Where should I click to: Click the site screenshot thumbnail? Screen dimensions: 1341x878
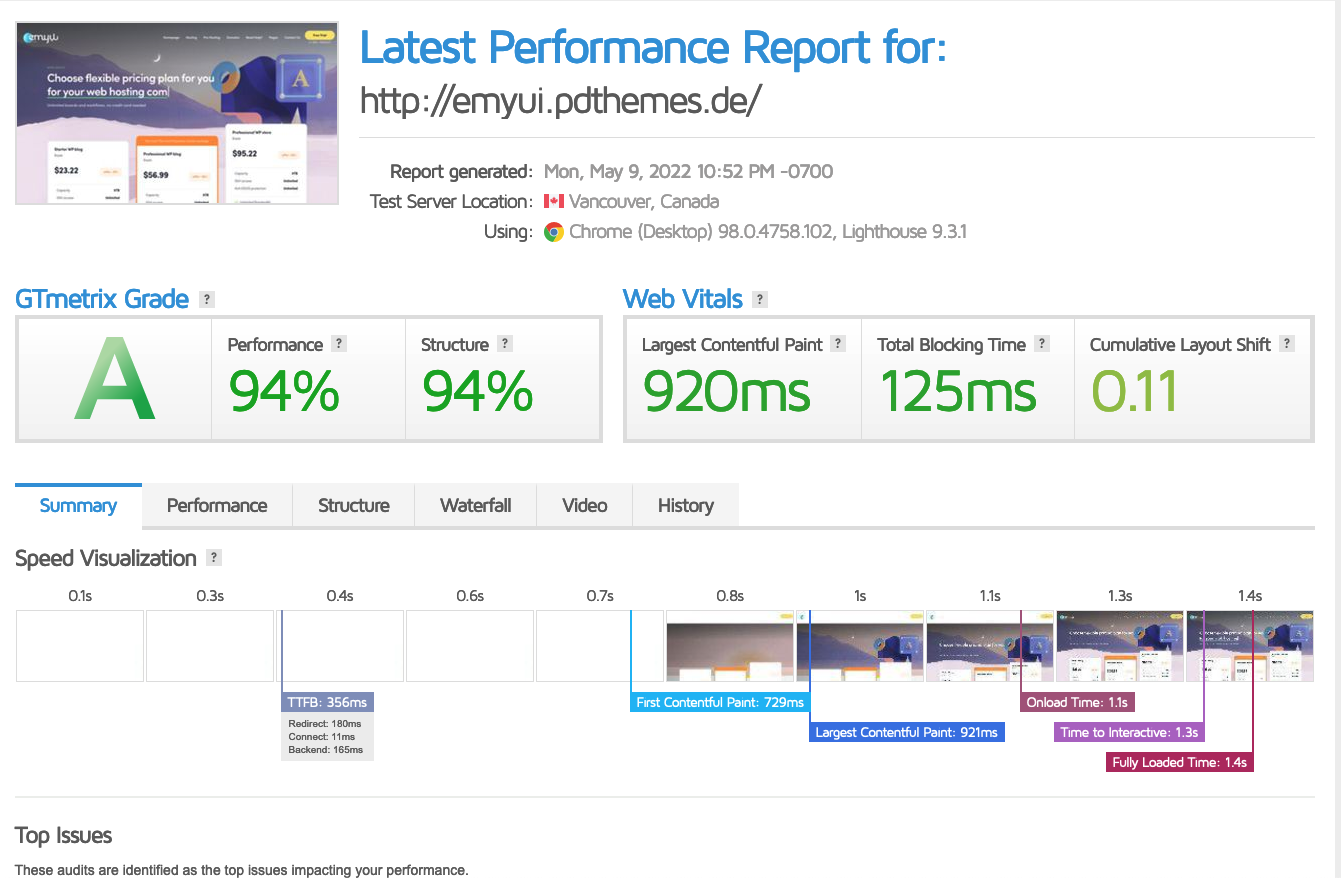(x=177, y=113)
